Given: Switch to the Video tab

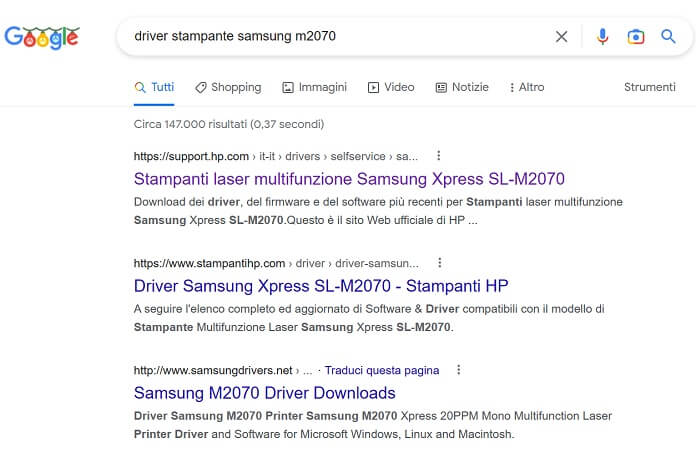Looking at the screenshot, I should pyautogui.click(x=391, y=87).
